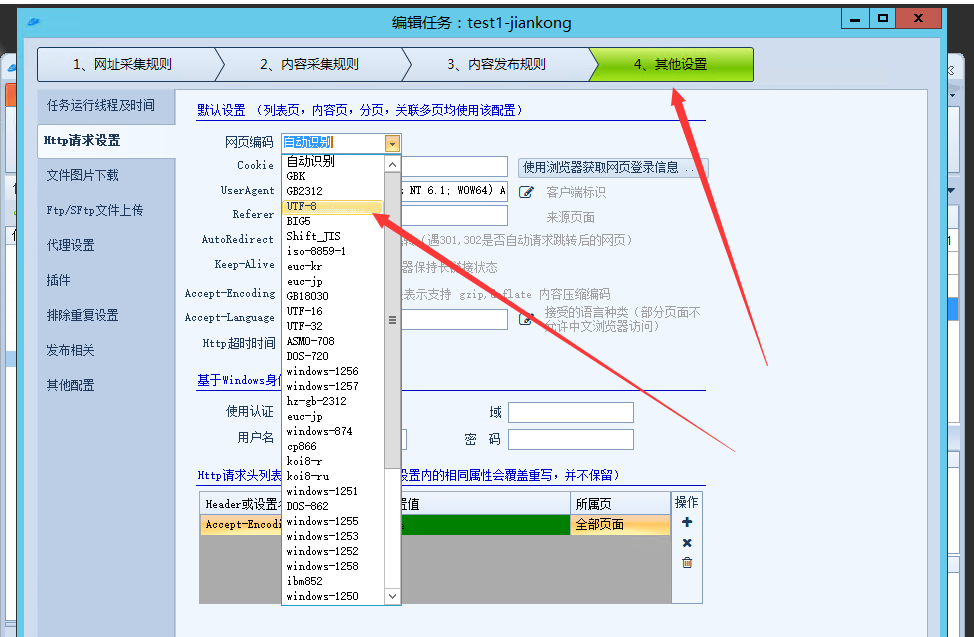
Task: Click the delete header X icon
Action: pyautogui.click(x=687, y=543)
